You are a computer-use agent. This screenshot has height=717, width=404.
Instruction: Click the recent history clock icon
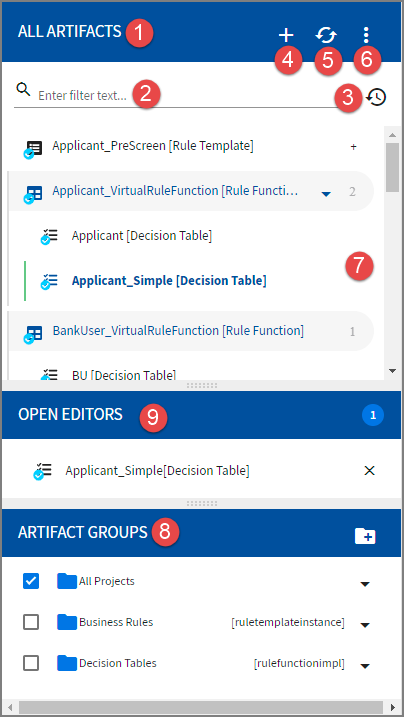coord(377,97)
